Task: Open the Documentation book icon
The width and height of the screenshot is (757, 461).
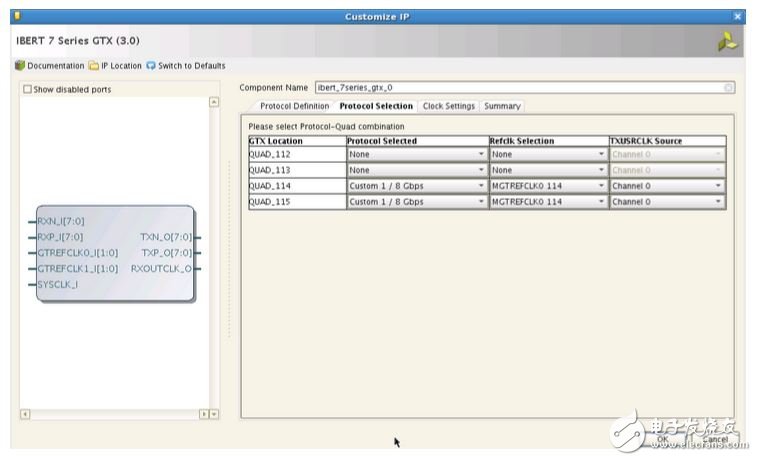Action: tap(20, 66)
